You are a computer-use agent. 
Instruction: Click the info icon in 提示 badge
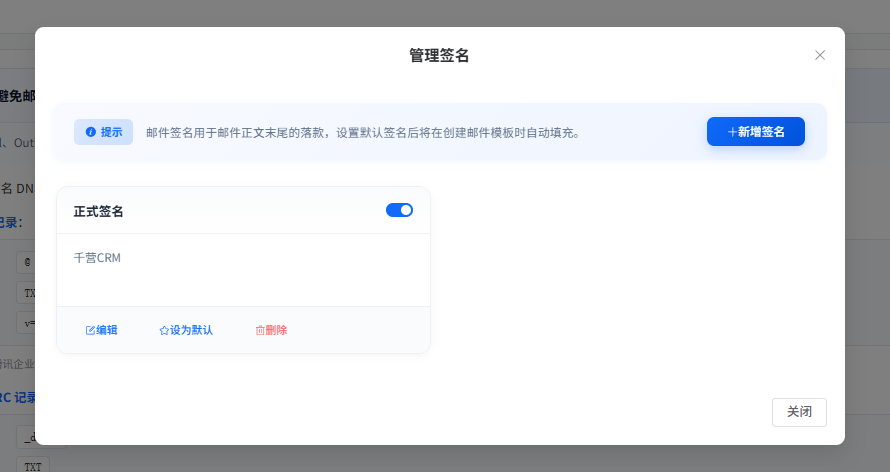click(x=91, y=132)
